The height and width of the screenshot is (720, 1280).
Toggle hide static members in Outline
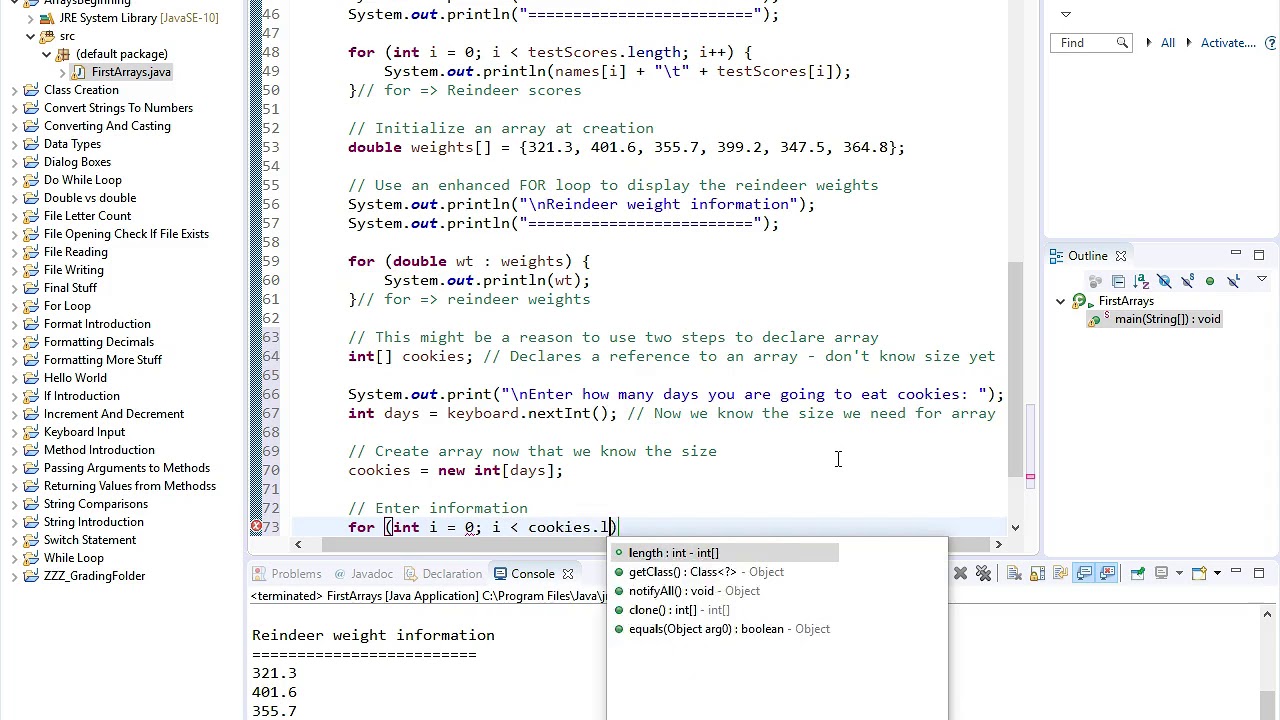tap(1187, 281)
